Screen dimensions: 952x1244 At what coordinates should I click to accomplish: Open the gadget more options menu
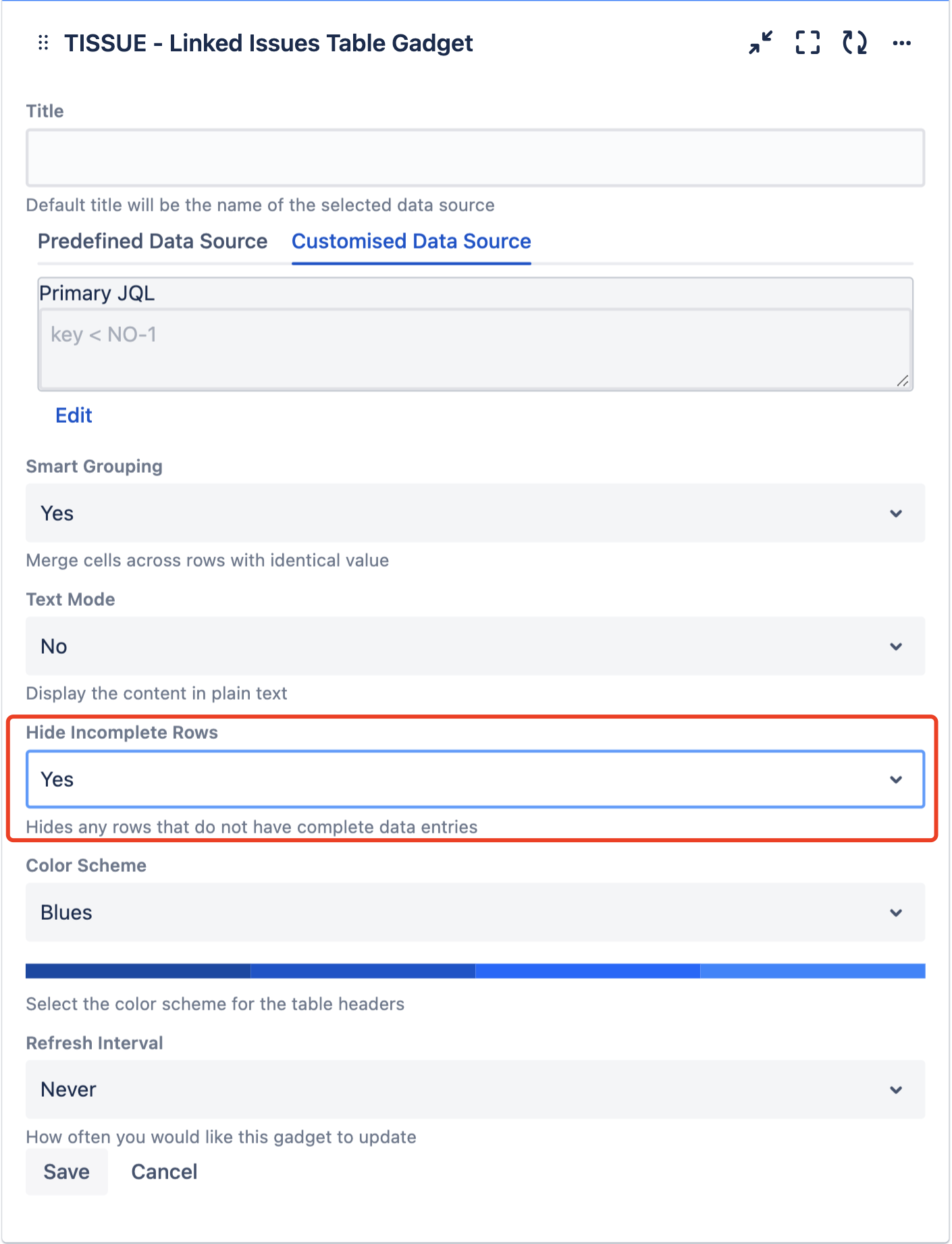[901, 43]
